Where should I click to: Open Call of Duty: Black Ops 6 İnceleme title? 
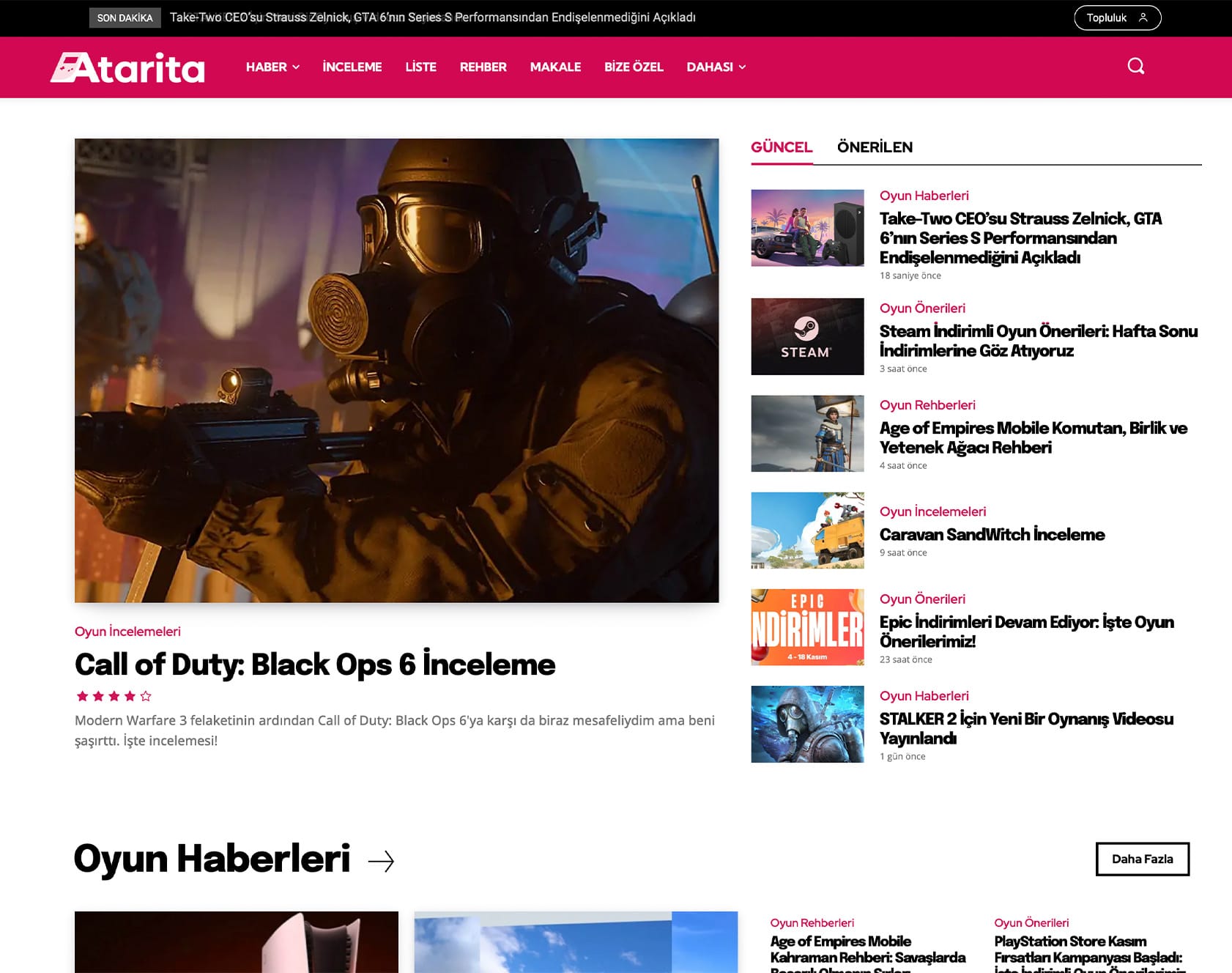click(x=315, y=665)
